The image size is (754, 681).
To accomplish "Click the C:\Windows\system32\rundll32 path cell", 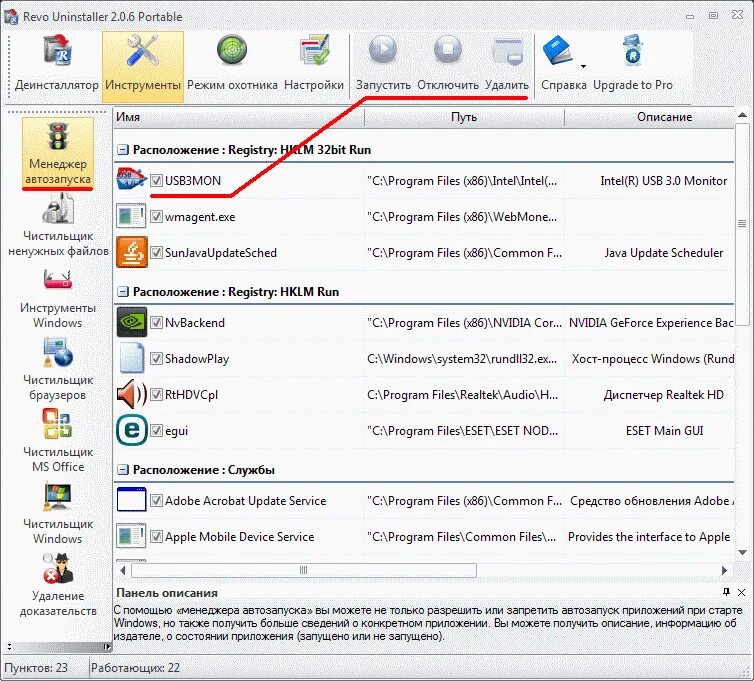I will [462, 359].
